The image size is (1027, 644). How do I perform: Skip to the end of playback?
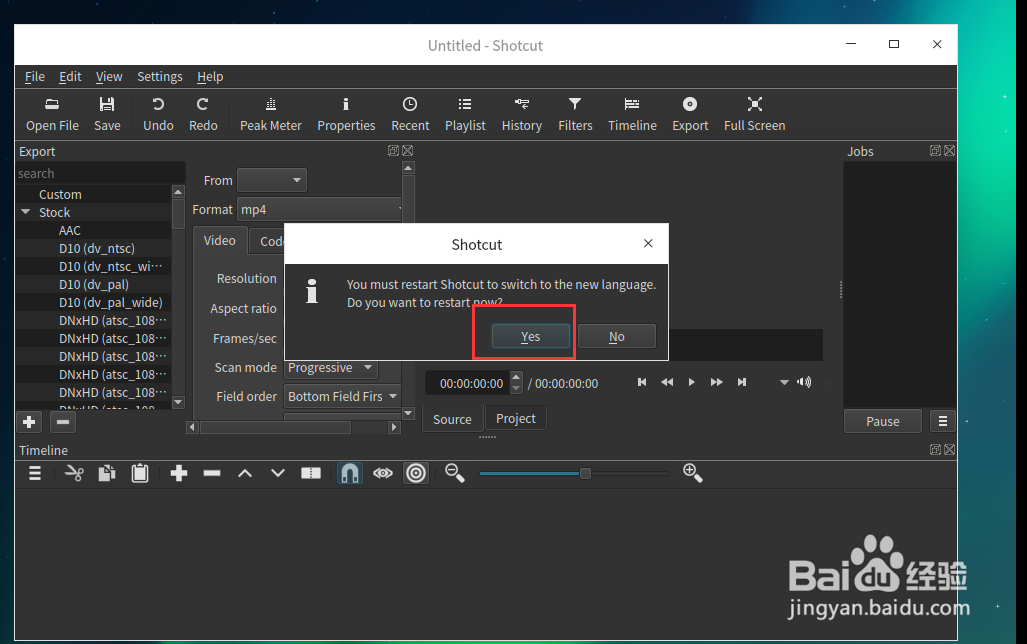click(x=741, y=382)
